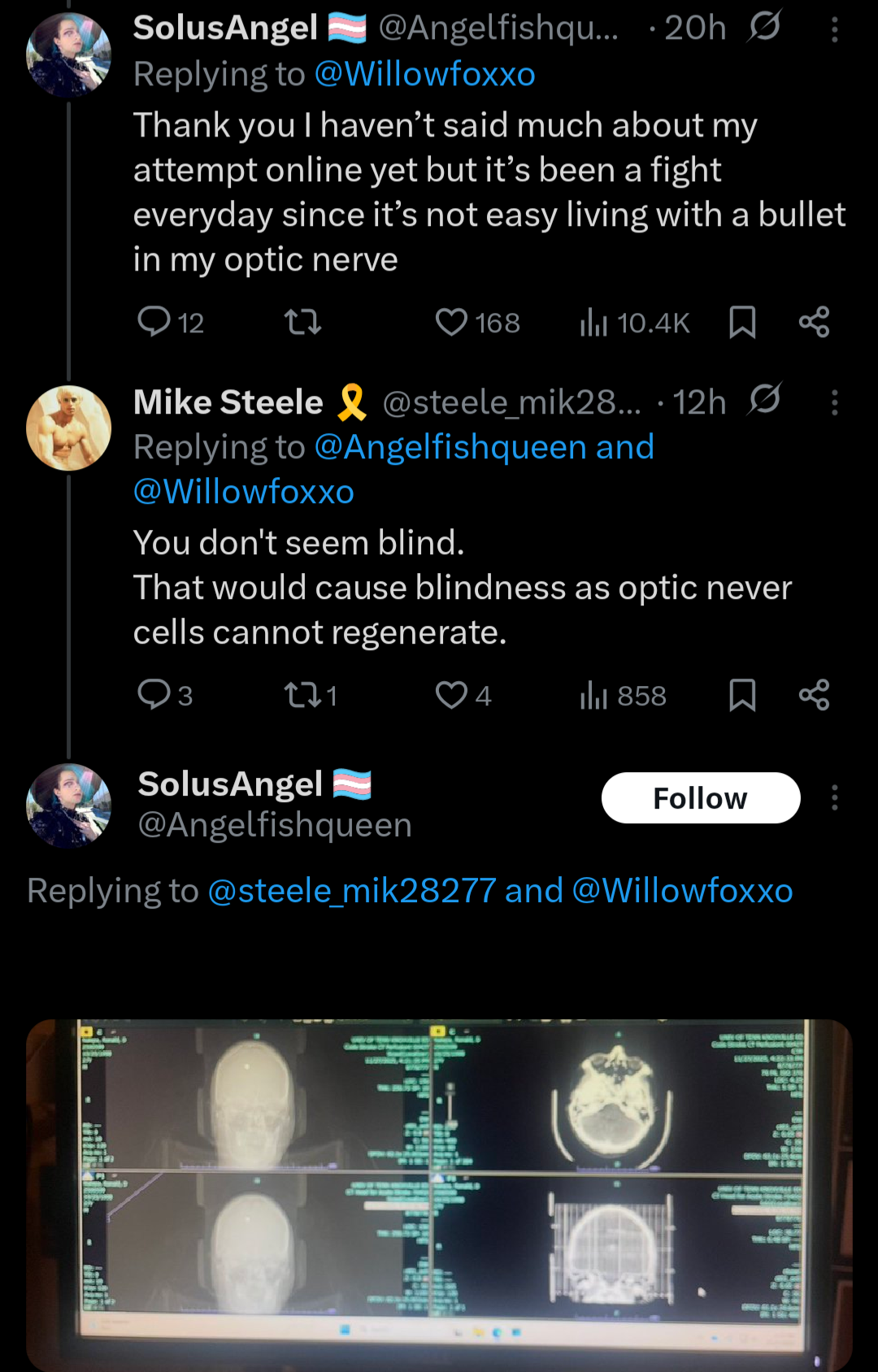The width and height of the screenshot is (878, 1372).
Task: Share SolusAngel's first tweet
Action: click(x=814, y=323)
